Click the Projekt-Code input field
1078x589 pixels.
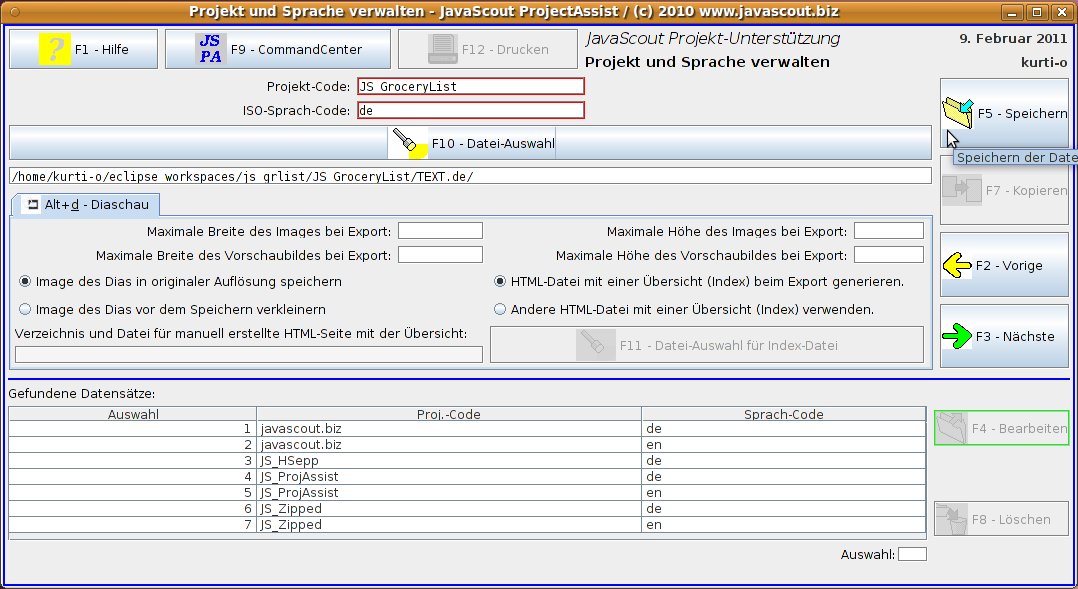coord(470,87)
